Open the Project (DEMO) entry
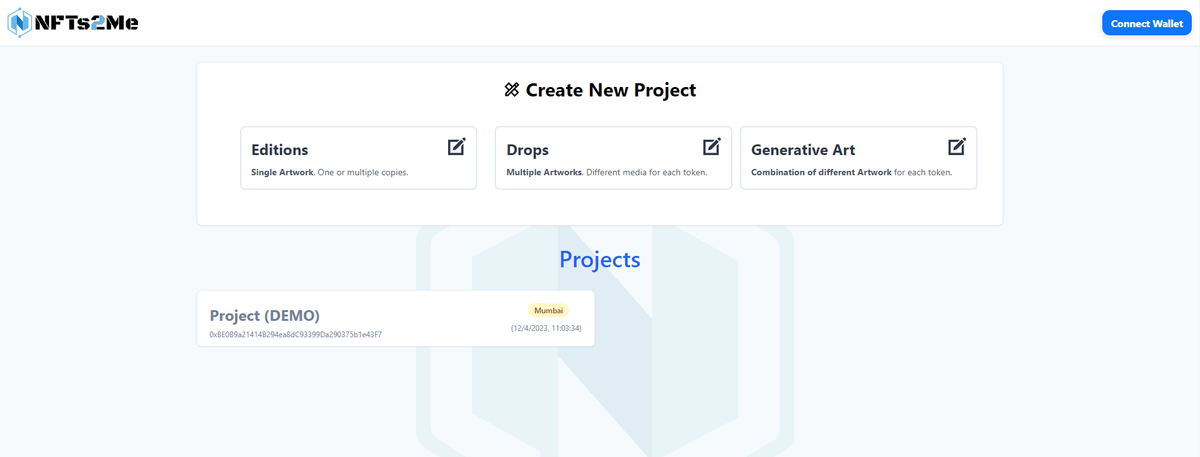 (265, 315)
